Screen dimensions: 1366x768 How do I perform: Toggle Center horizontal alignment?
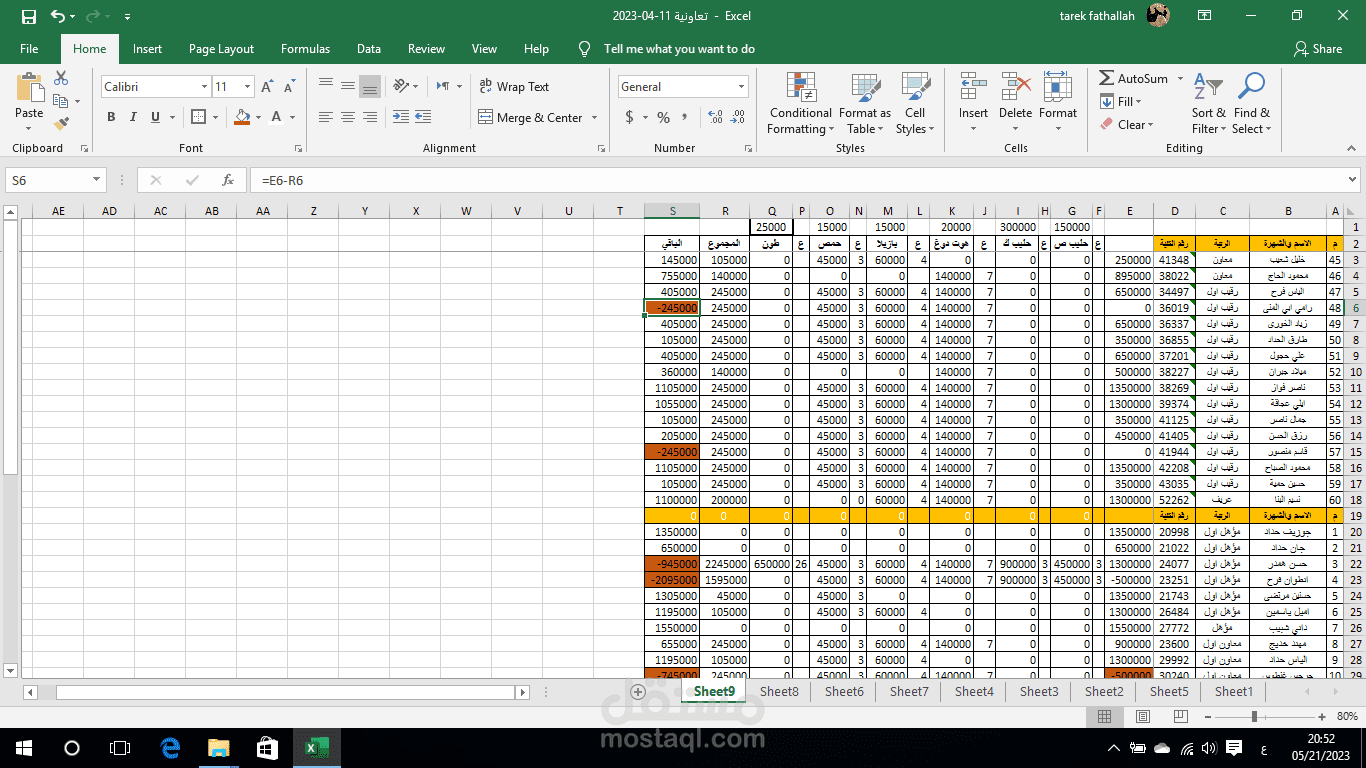click(347, 117)
